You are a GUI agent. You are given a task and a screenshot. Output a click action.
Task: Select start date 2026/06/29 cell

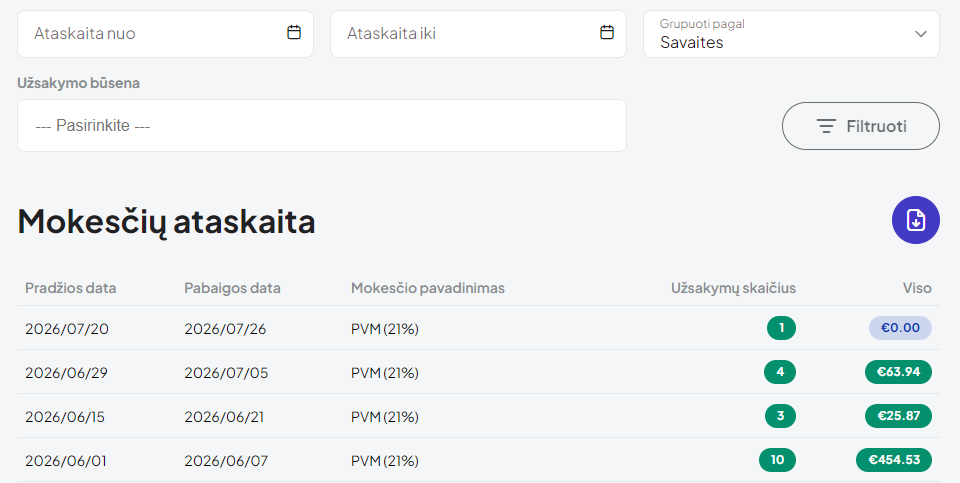(x=66, y=373)
